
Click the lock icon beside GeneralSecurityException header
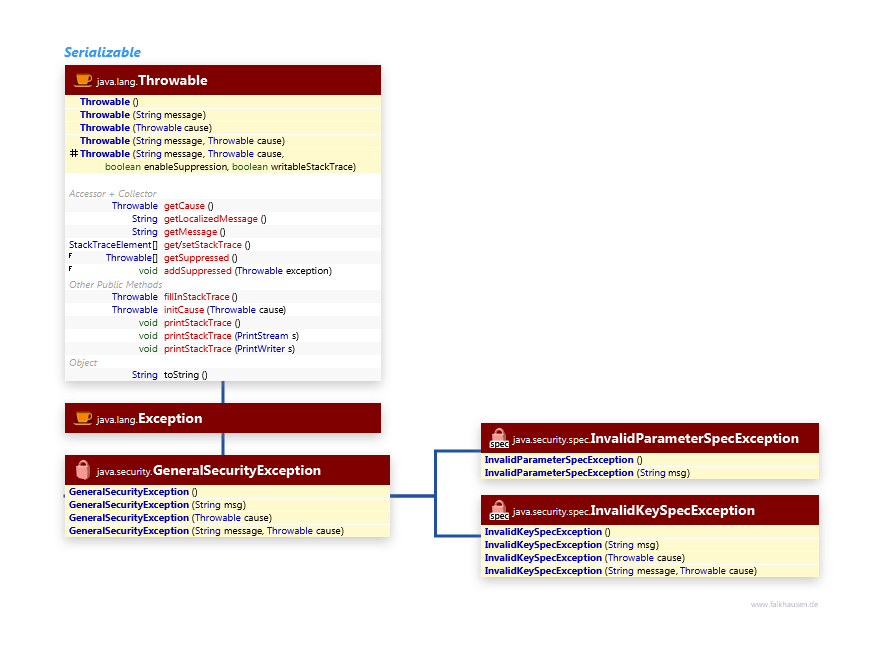pyautogui.click(x=83, y=470)
